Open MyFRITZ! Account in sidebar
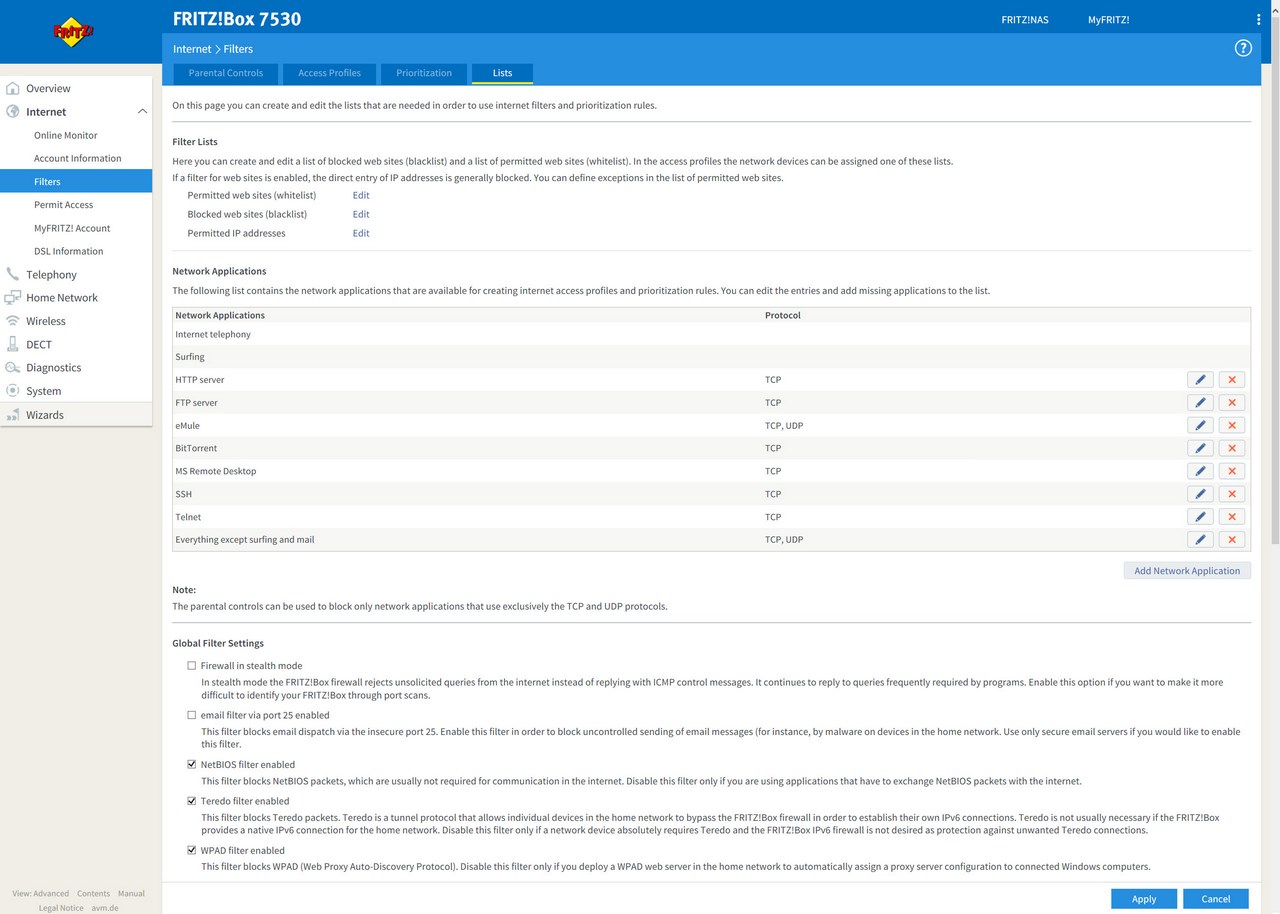 click(72, 228)
